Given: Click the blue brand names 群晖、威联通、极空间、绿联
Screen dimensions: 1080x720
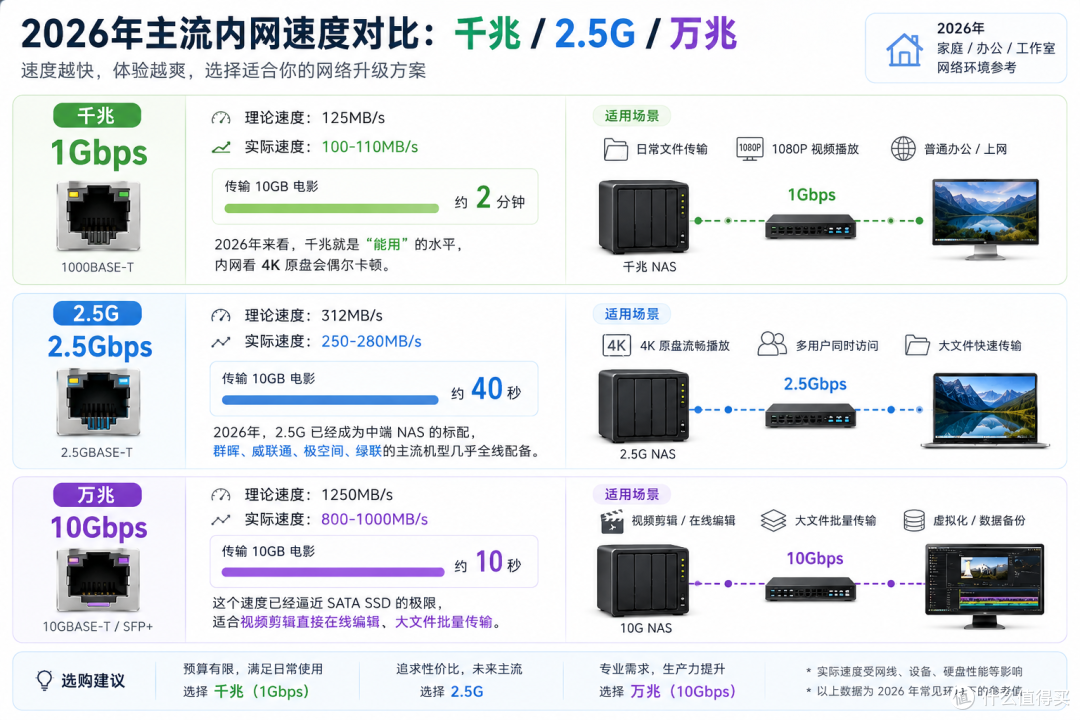Looking at the screenshot, I should 297,451.
